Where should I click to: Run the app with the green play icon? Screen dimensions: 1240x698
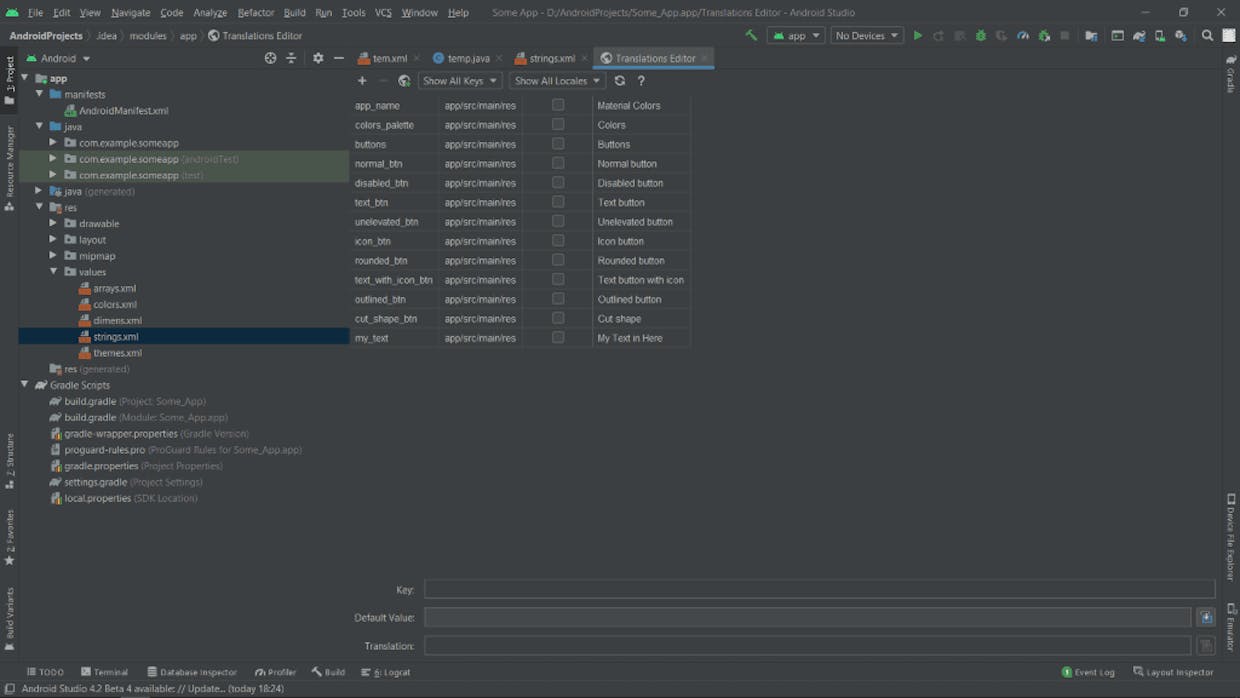pos(917,35)
